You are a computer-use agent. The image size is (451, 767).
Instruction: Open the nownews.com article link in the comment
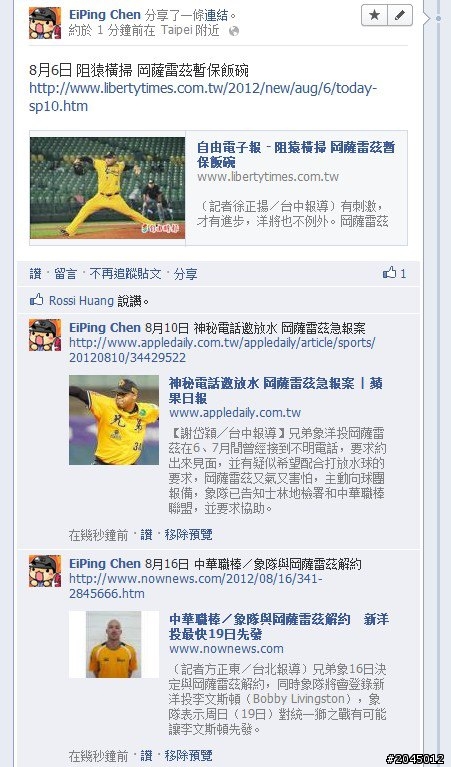(195, 586)
